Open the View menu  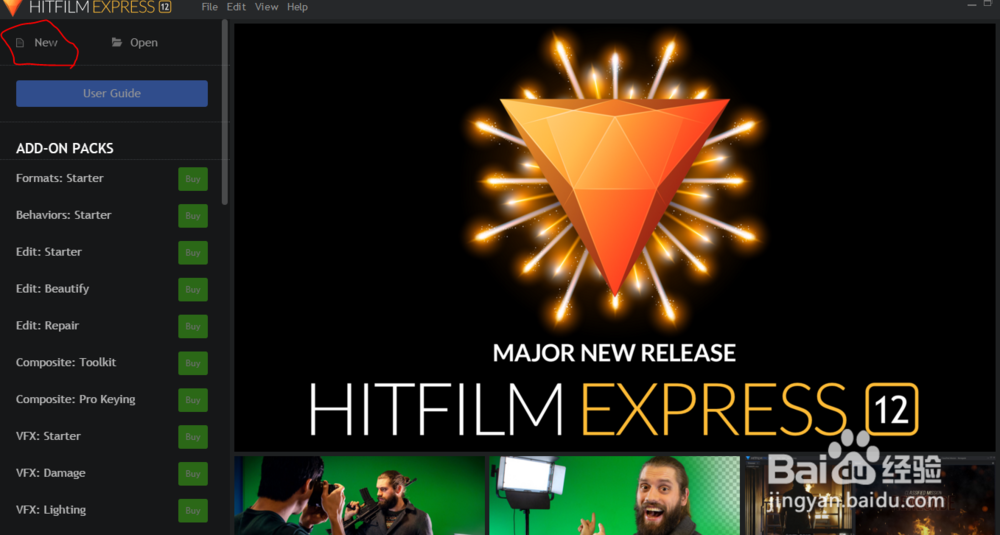click(x=267, y=7)
